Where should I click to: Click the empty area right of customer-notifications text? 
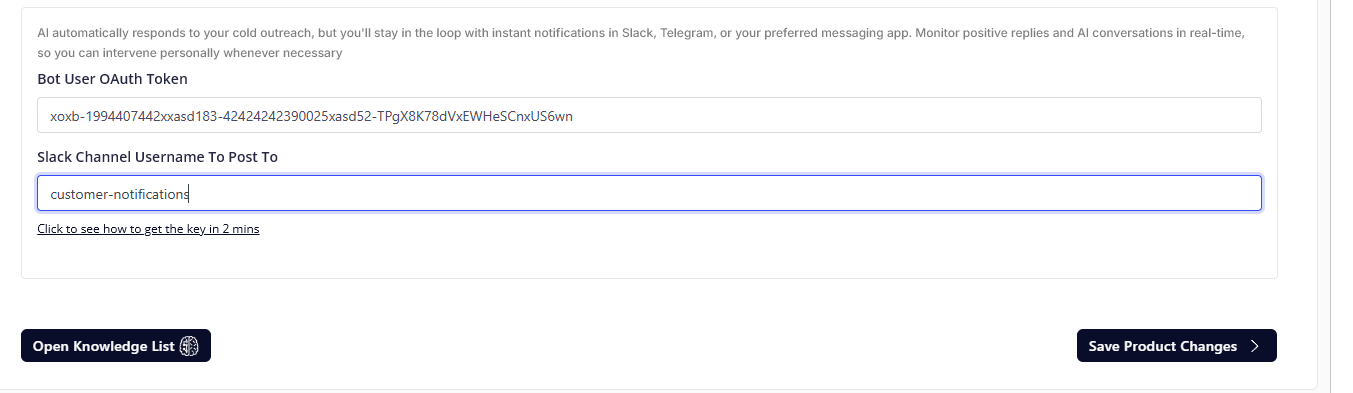[725, 195]
